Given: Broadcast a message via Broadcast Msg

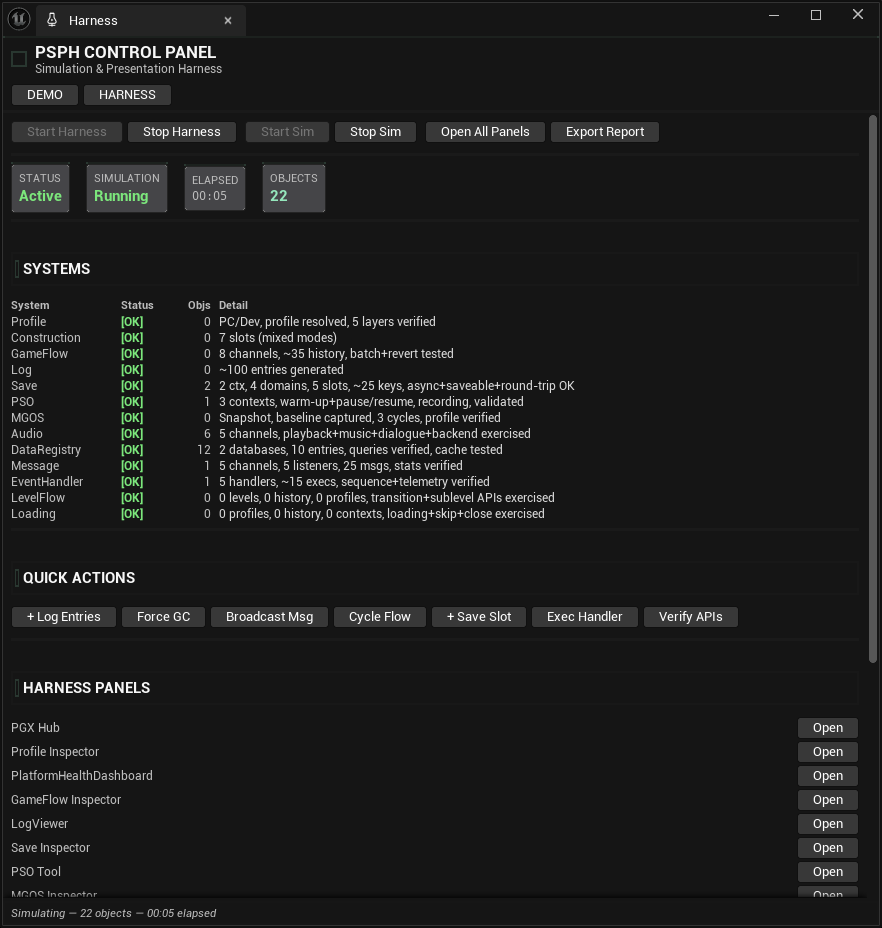Looking at the screenshot, I should click(269, 616).
